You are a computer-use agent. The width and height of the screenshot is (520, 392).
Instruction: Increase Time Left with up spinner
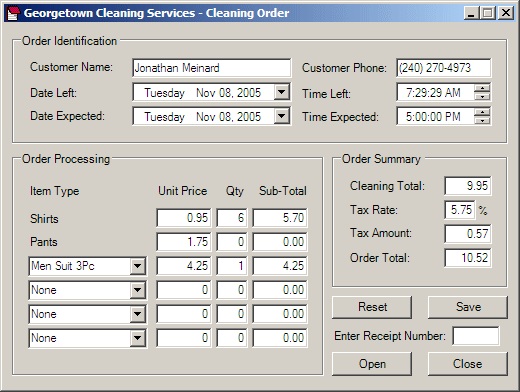click(482, 88)
